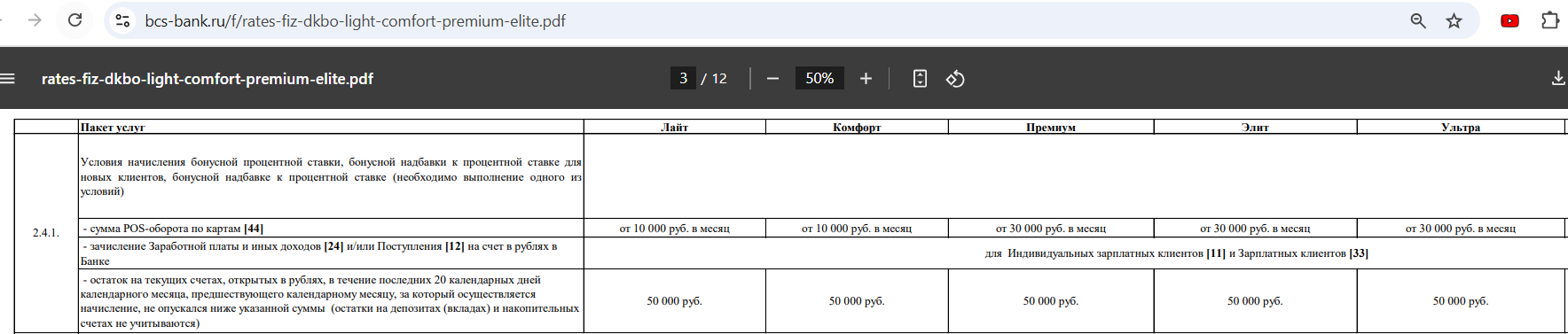Bookmark this page with the star icon
Screen dimensions: 1568x334
pos(1454,20)
